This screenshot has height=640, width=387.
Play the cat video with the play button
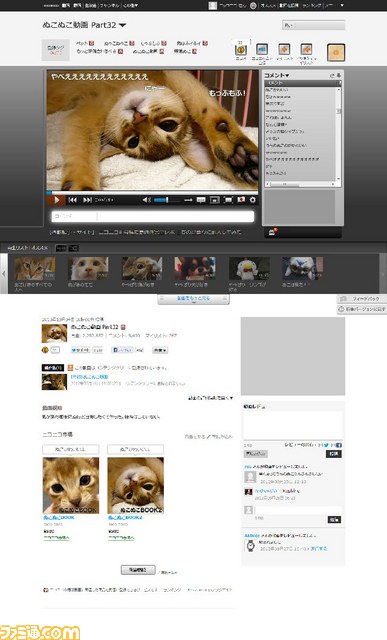56,200
